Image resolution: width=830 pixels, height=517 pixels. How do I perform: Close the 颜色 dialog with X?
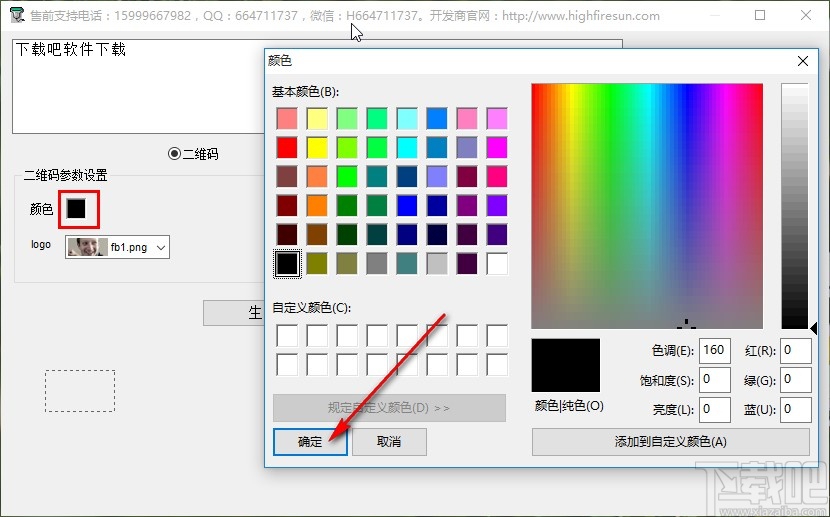pos(802,61)
